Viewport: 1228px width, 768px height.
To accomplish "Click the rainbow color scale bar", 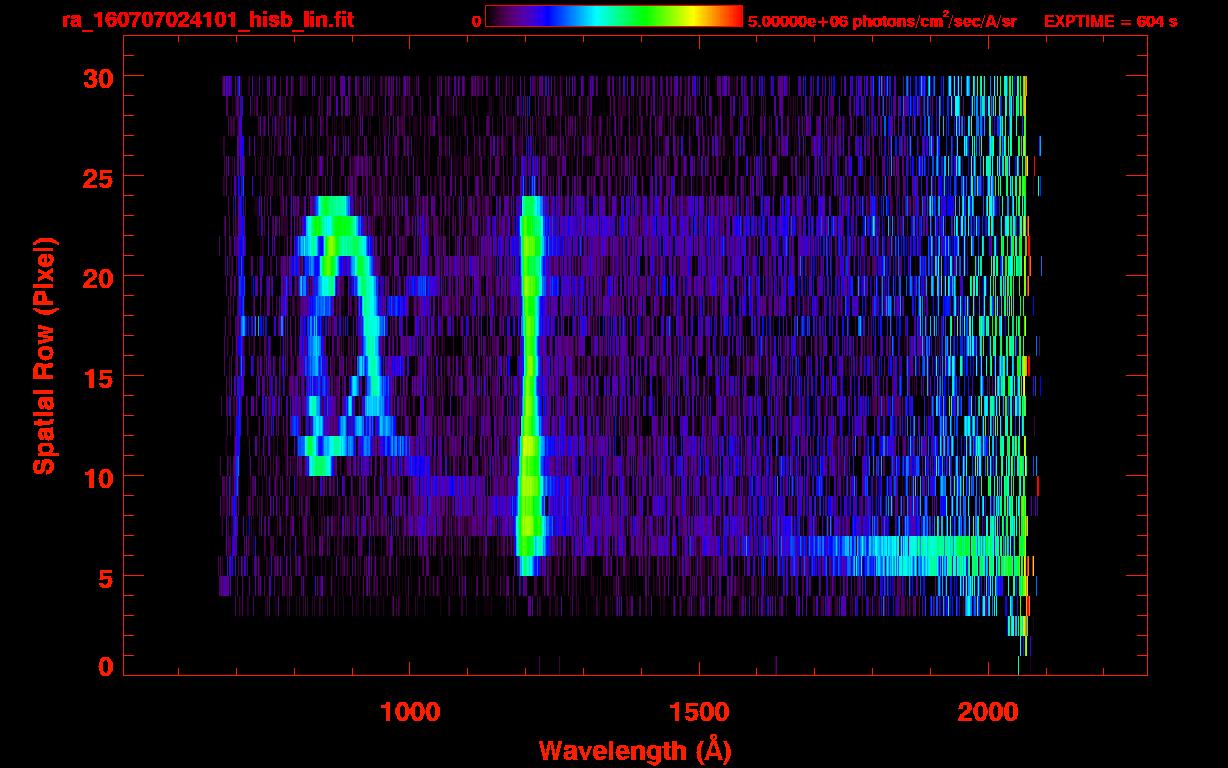I will (x=614, y=17).
